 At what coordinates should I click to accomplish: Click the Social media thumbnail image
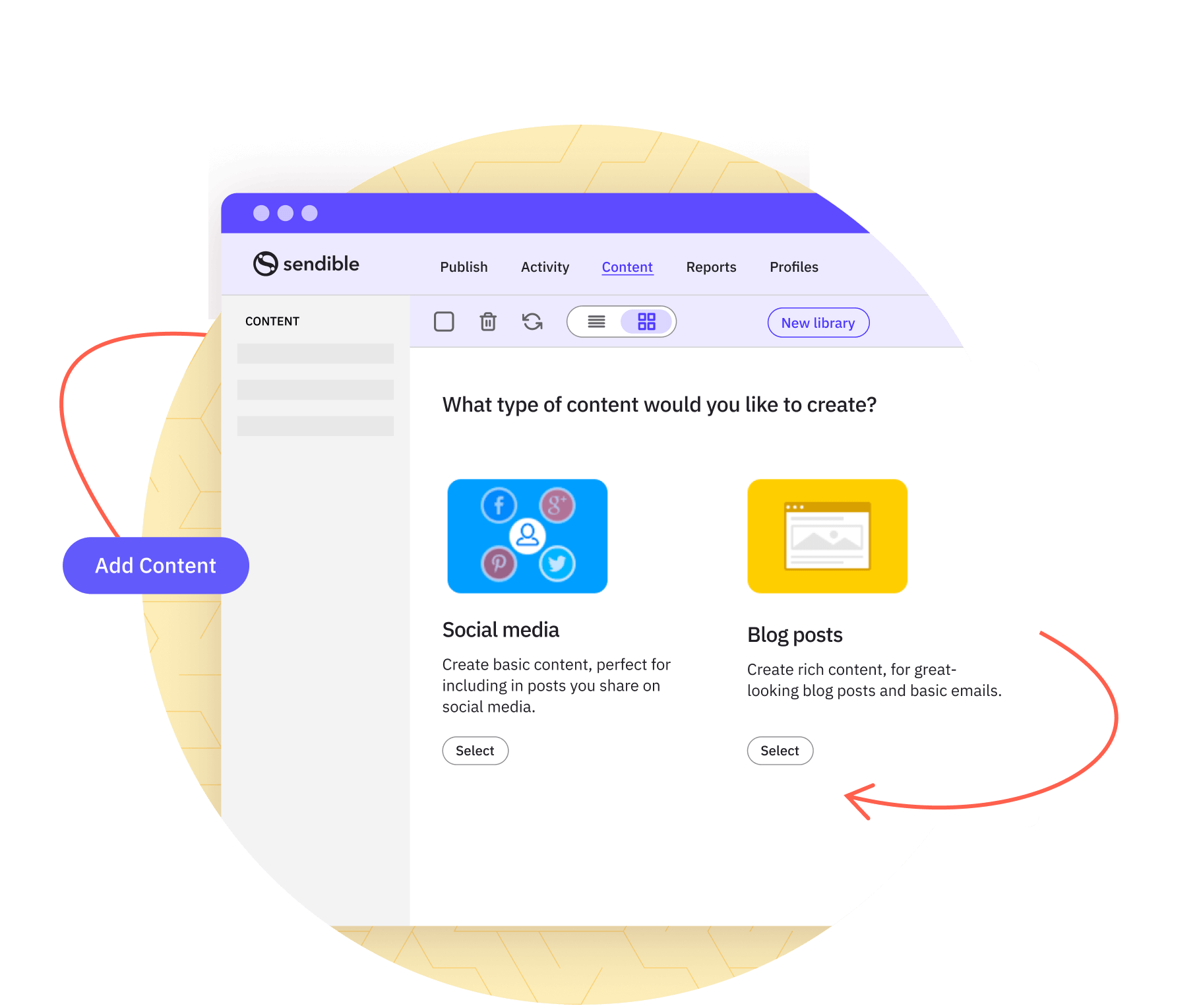[527, 536]
